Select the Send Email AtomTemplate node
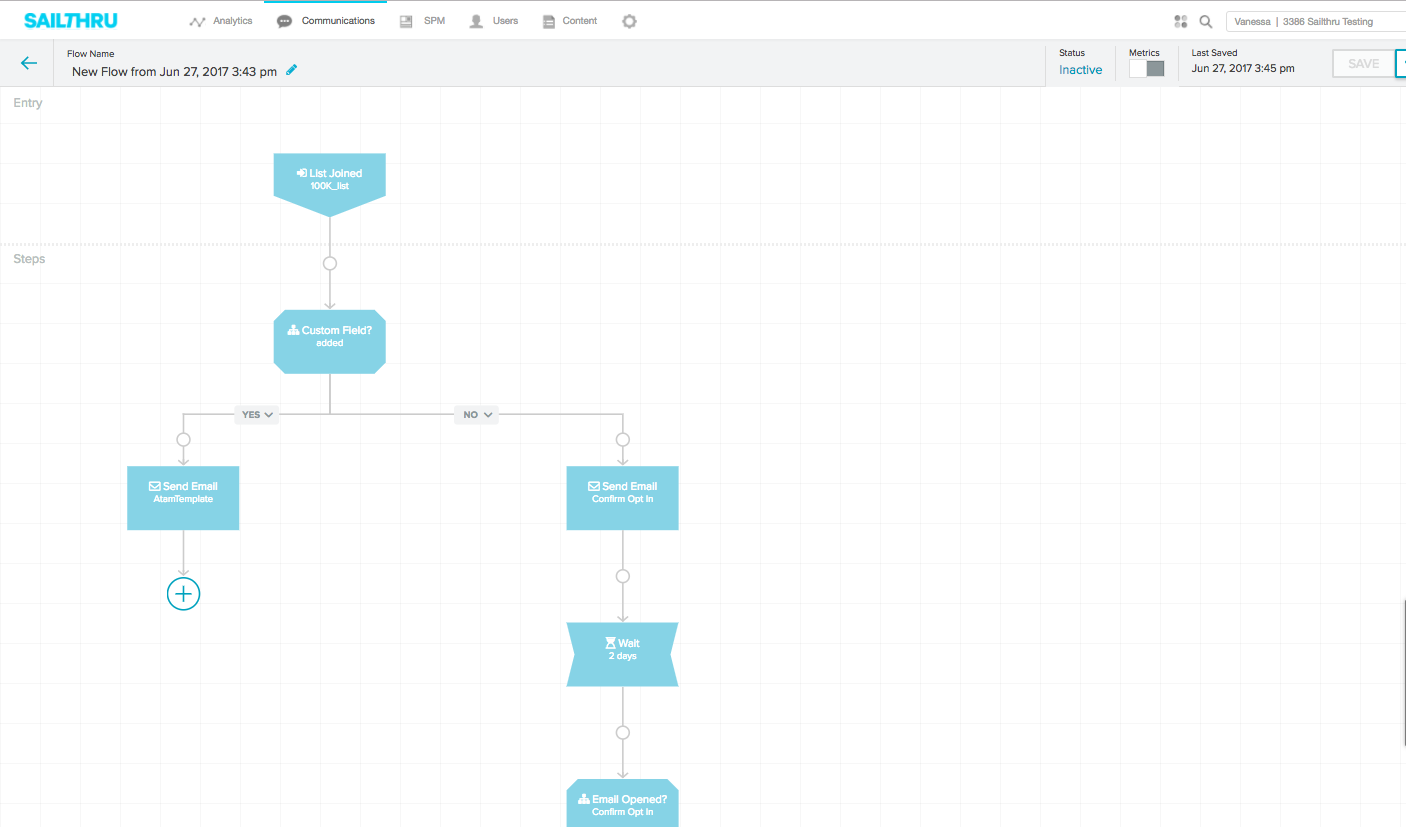This screenshot has width=1406, height=827. (x=183, y=498)
